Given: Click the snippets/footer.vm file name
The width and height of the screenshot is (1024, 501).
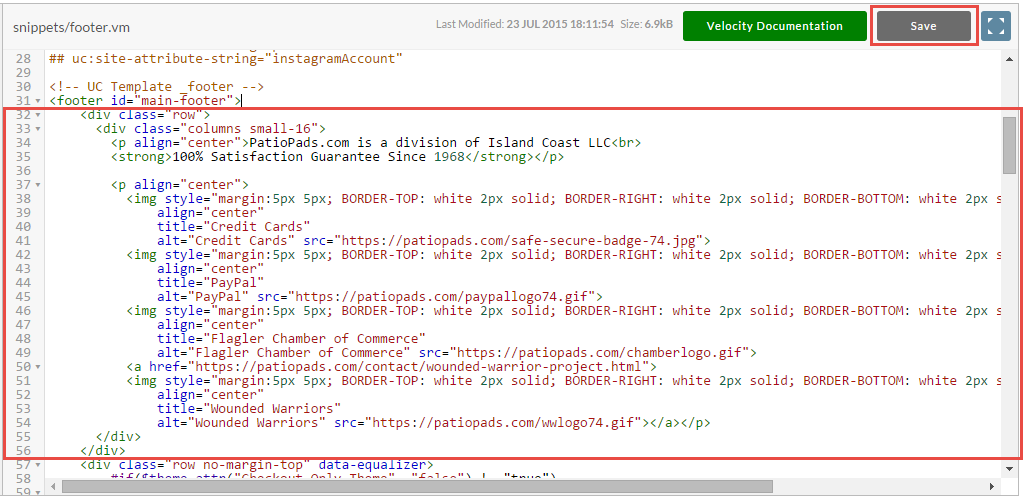Looking at the screenshot, I should click(71, 28).
